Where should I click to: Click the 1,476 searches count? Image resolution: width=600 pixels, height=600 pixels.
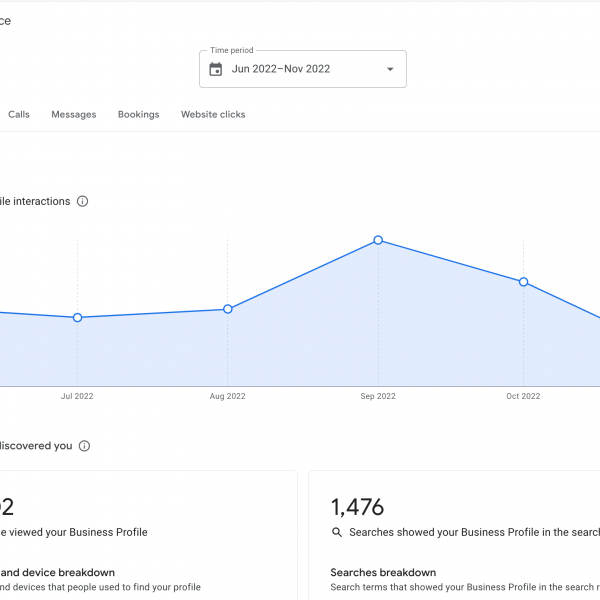(357, 507)
